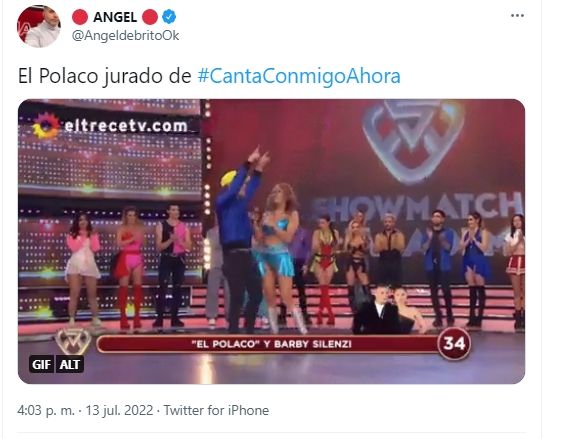This screenshot has height=439, width=565.
Task: Click the red circle emoji after ANGEL
Action: pos(150,17)
